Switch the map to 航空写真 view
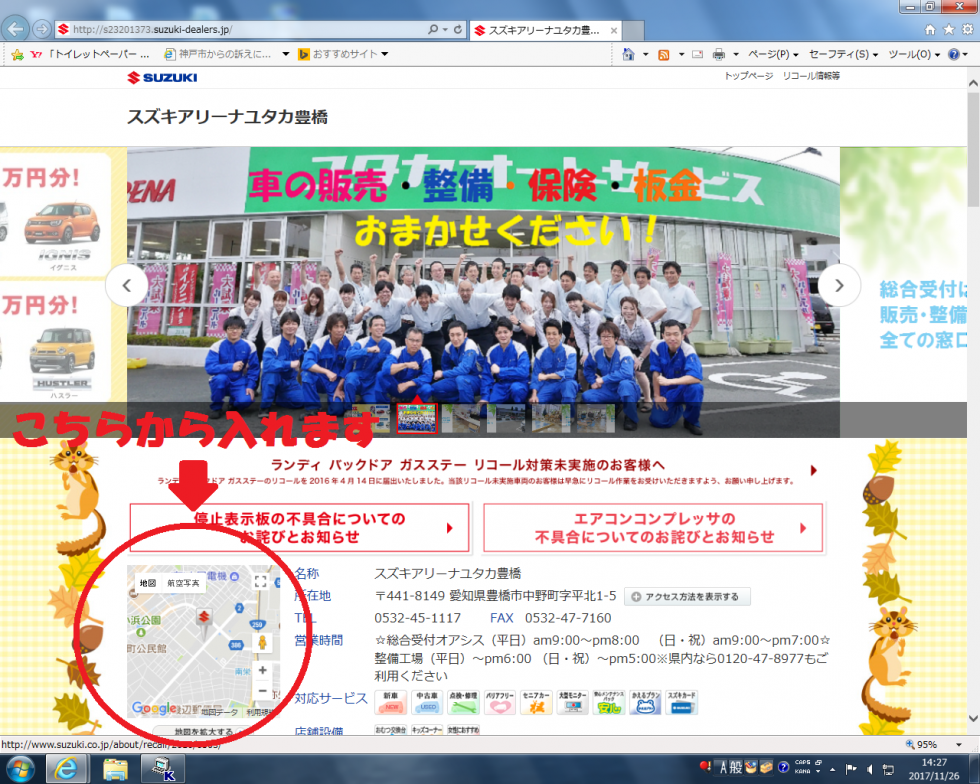Viewport: 980px width, 784px height. [x=183, y=583]
